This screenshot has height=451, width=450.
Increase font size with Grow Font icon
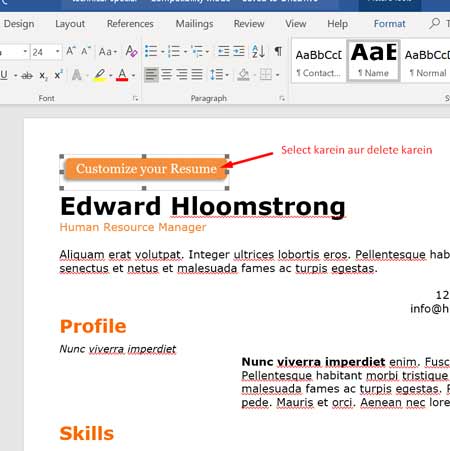pyautogui.click(x=70, y=51)
